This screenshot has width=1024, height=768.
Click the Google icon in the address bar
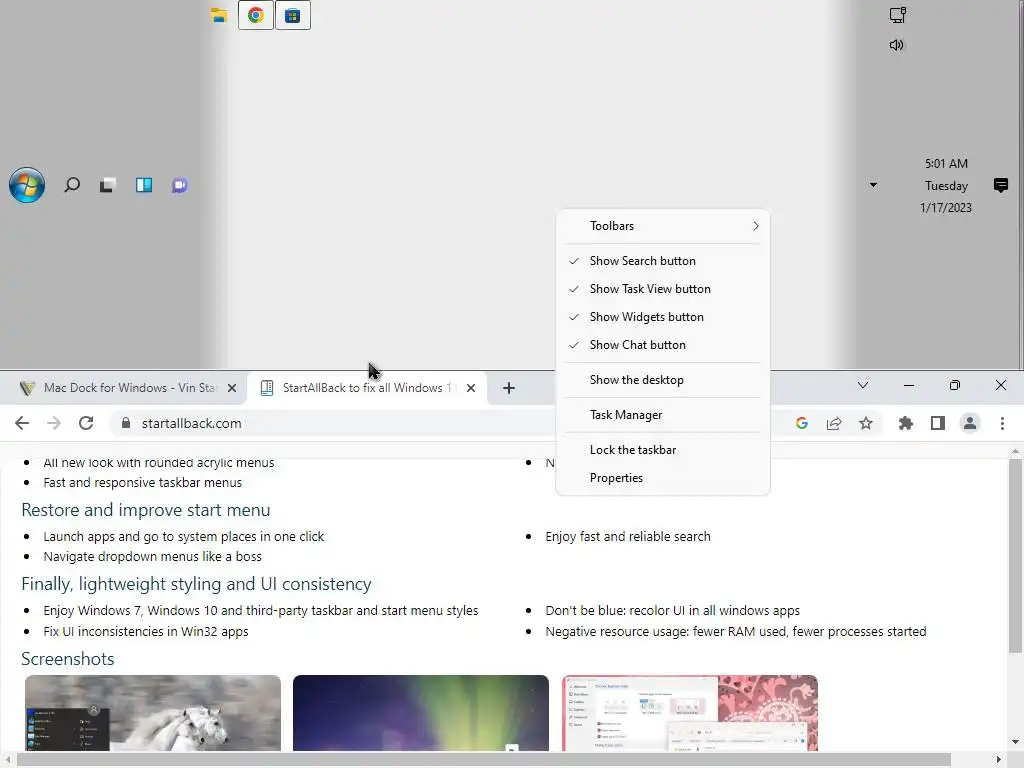pos(802,423)
